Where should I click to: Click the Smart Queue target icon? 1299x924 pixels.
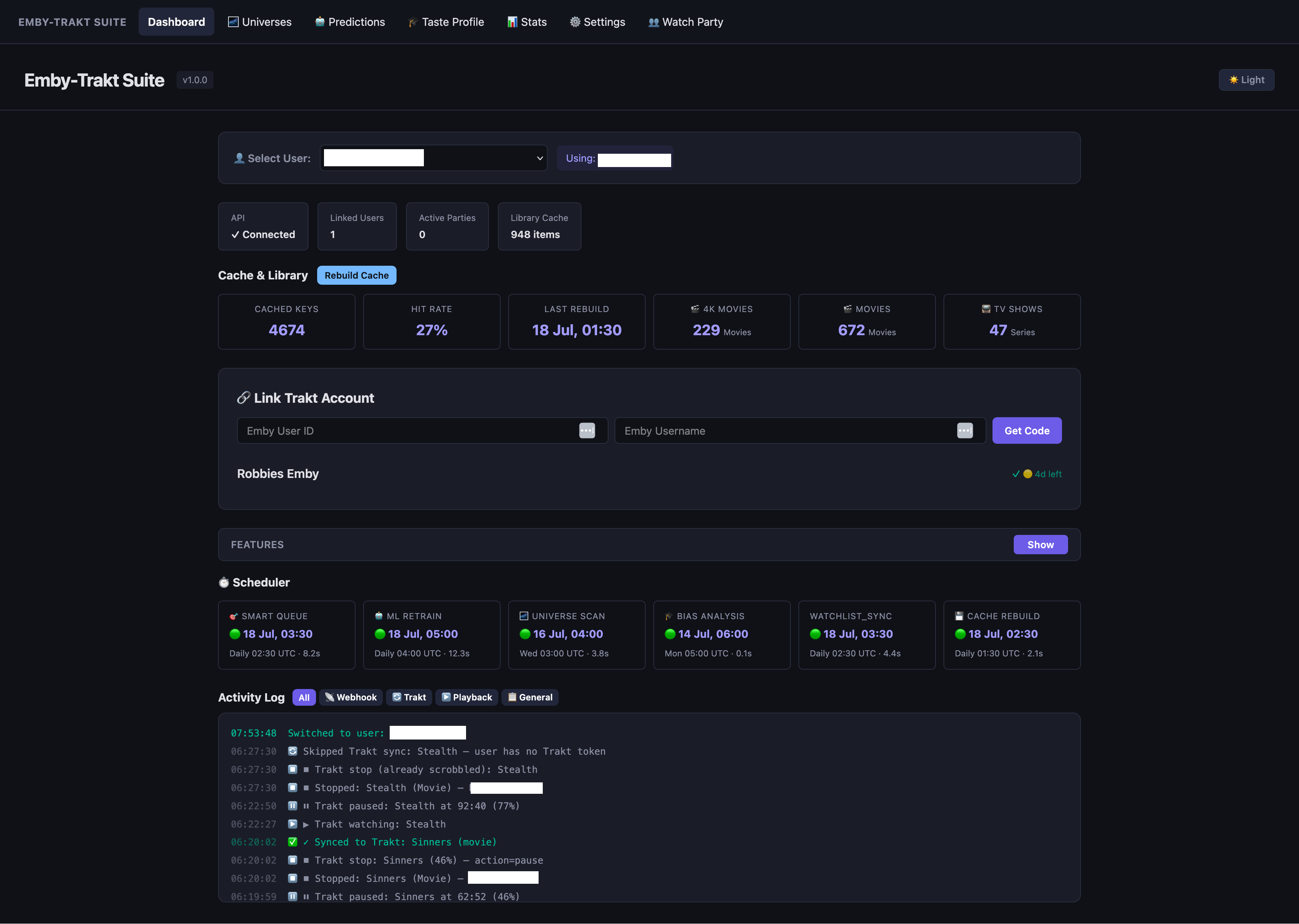tap(234, 616)
